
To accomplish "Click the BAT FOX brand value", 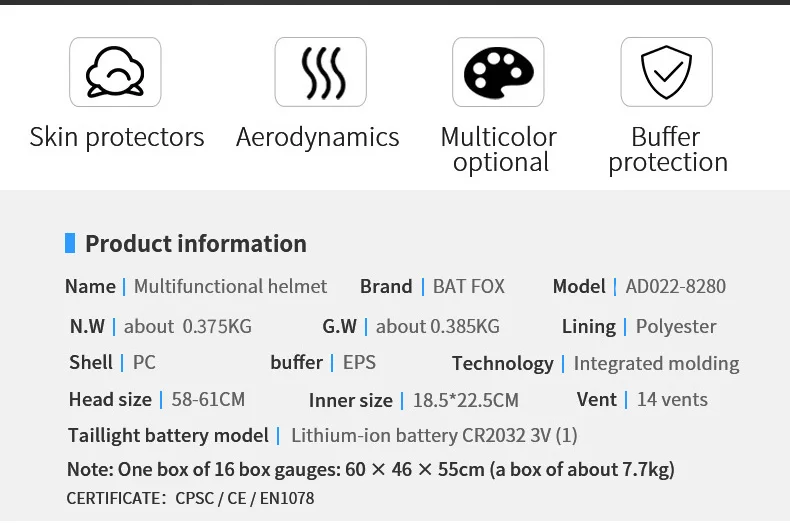I will click(x=469, y=287).
